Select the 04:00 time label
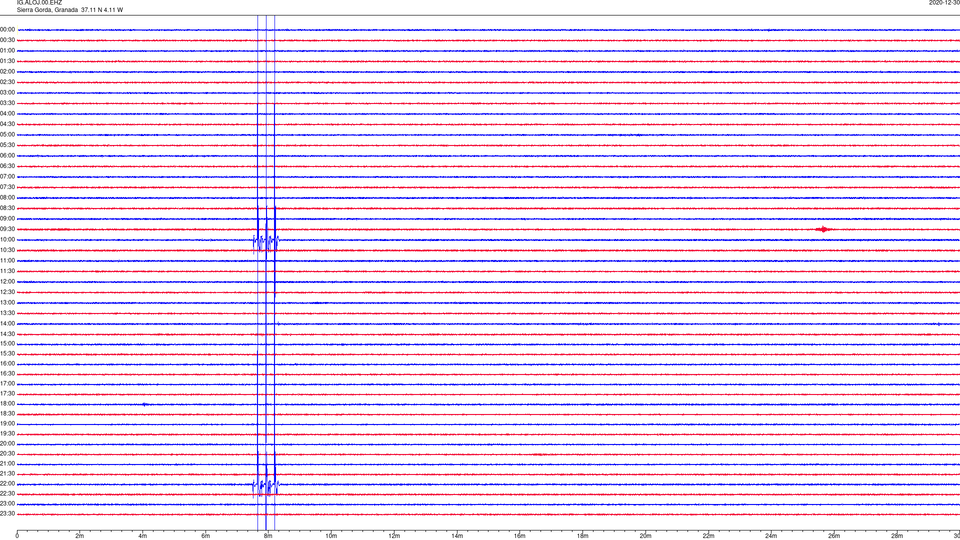Screen dimensions: 960x540 (7, 114)
